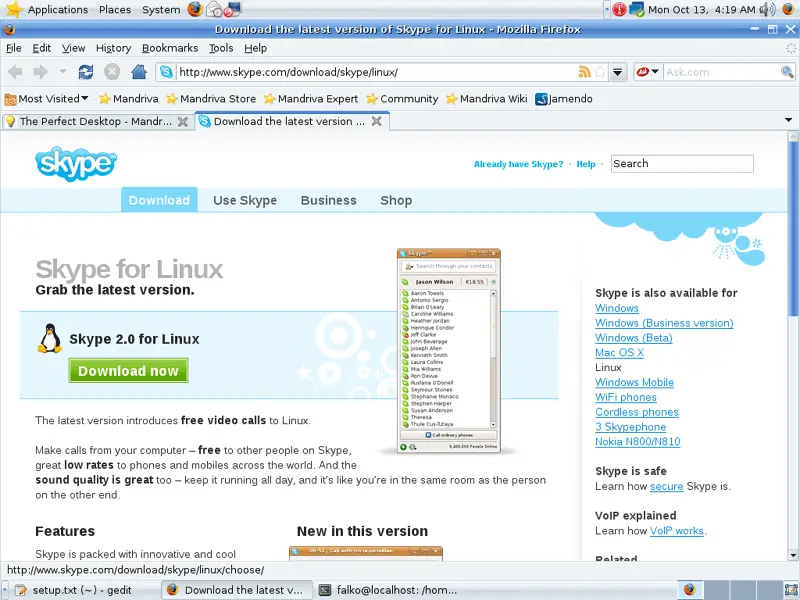Follow the secure link

(x=666, y=486)
